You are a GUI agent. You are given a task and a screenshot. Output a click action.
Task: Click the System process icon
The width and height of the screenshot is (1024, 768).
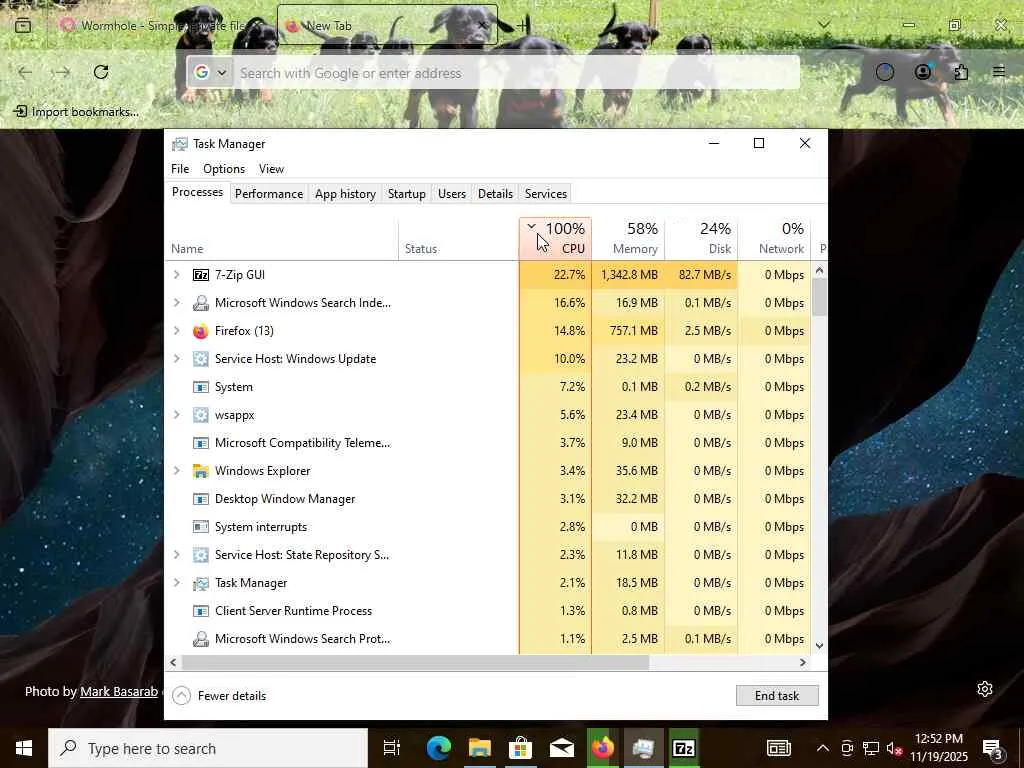[x=200, y=387]
